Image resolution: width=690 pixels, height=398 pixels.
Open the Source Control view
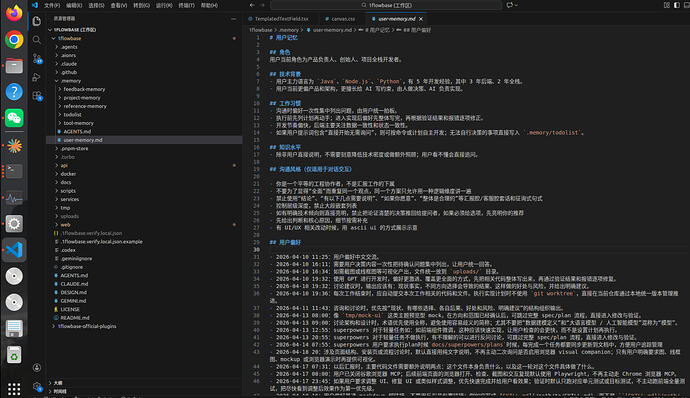[x=37, y=59]
